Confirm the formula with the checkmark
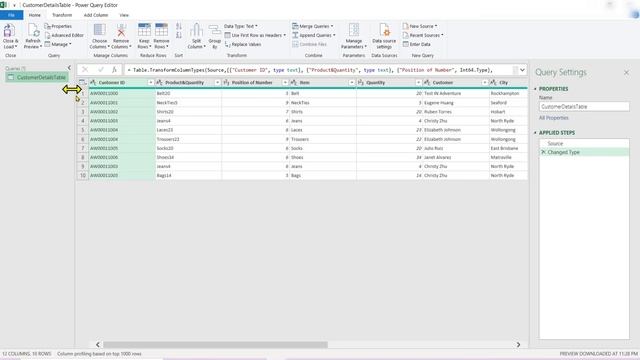The image size is (640, 360). click(100, 70)
